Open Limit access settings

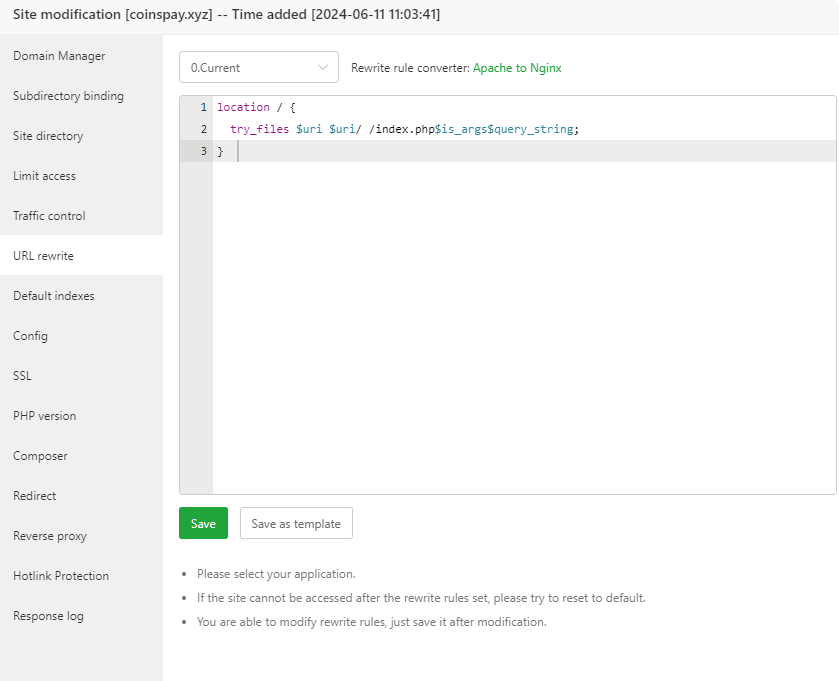tap(44, 176)
